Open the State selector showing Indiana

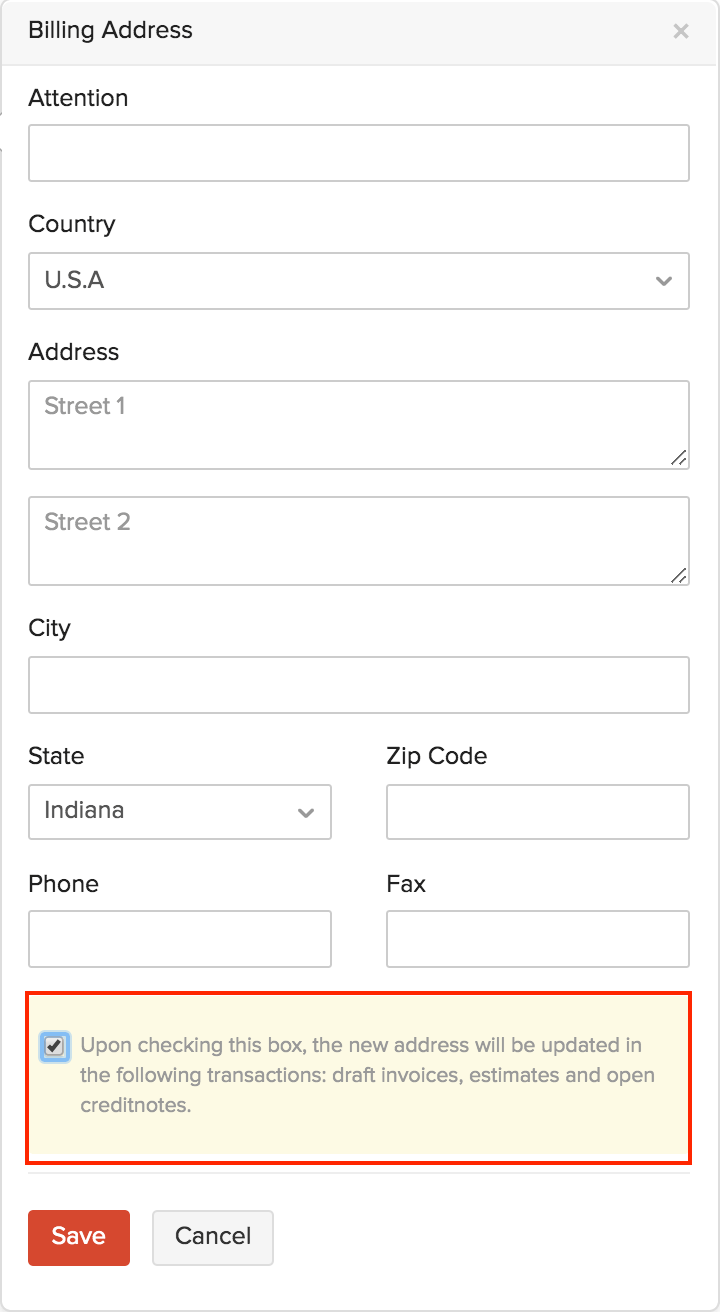pos(180,812)
